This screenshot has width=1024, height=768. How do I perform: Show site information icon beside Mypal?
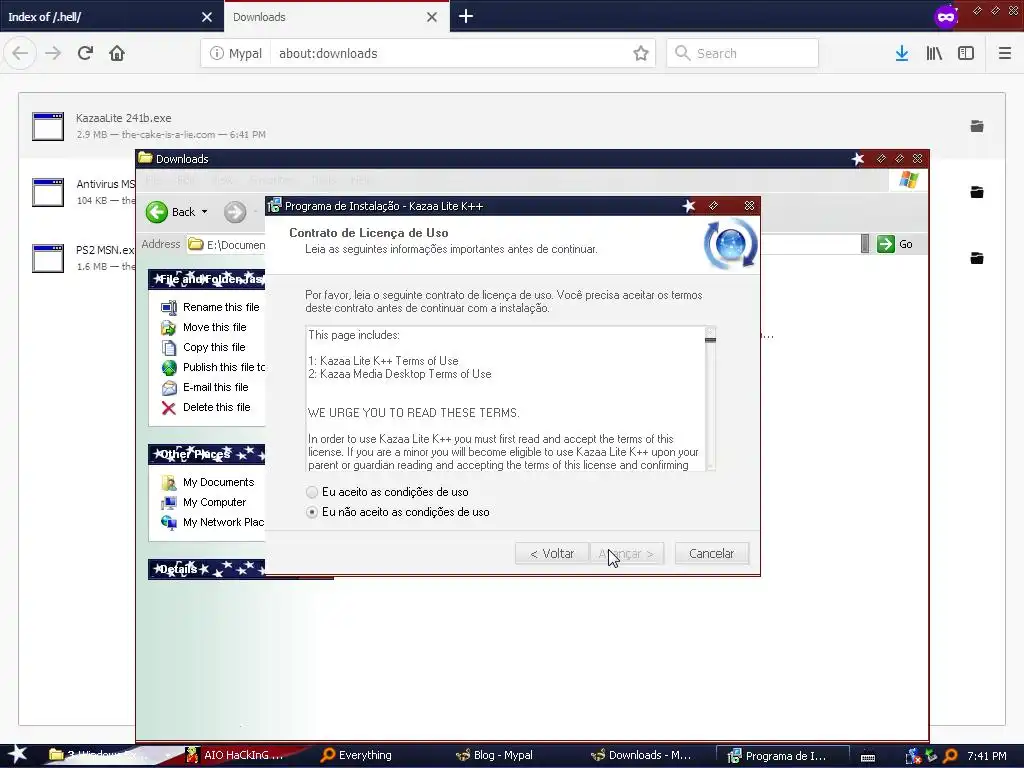pyautogui.click(x=217, y=54)
